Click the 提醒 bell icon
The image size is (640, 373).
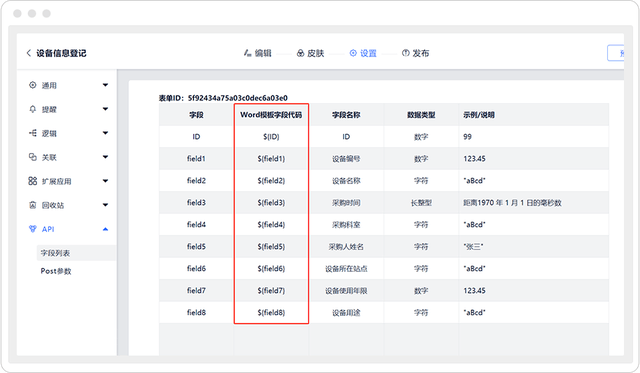(x=33, y=109)
